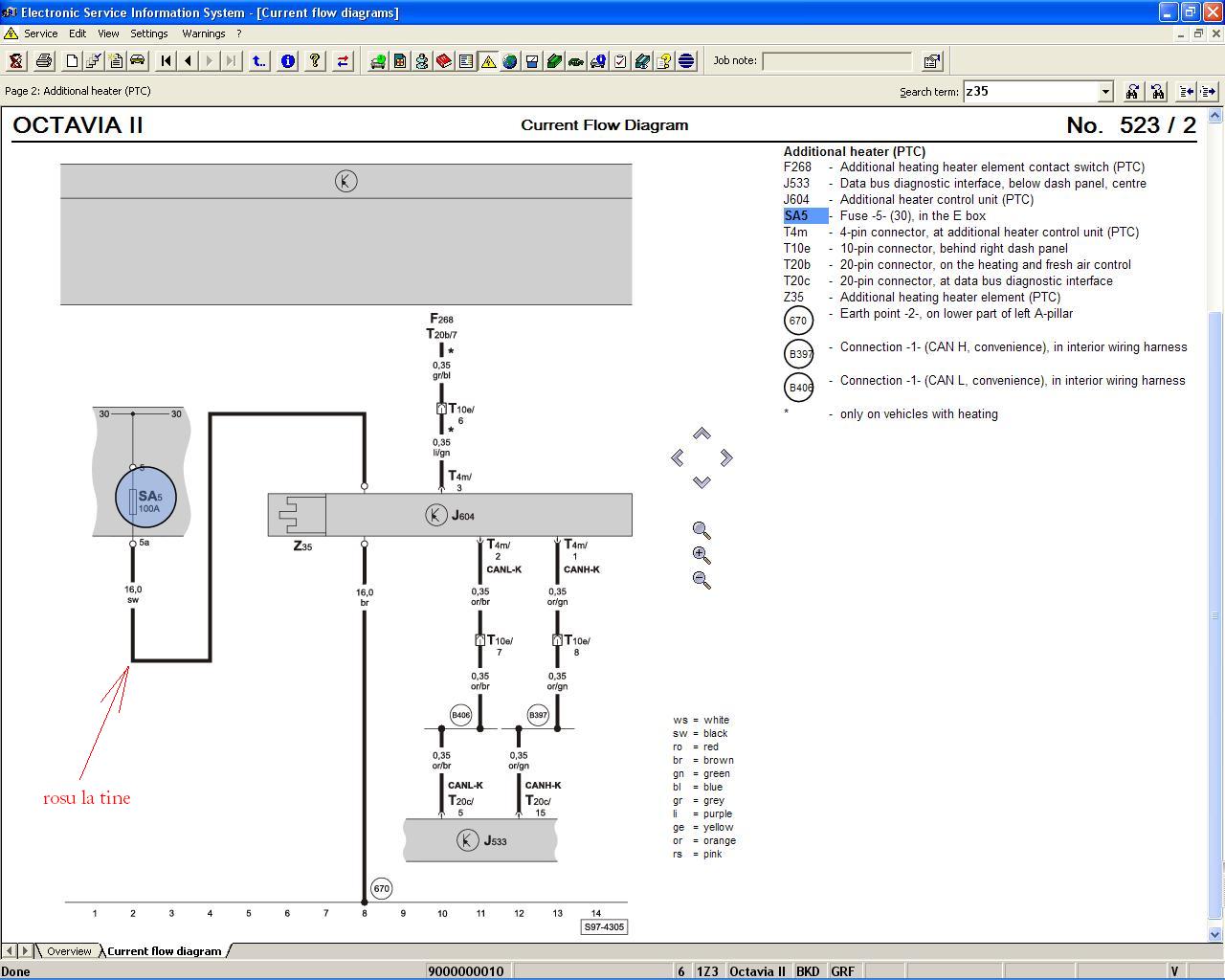Click the tab scroll left arrow at bottom
The height and width of the screenshot is (980, 1225).
point(10,951)
